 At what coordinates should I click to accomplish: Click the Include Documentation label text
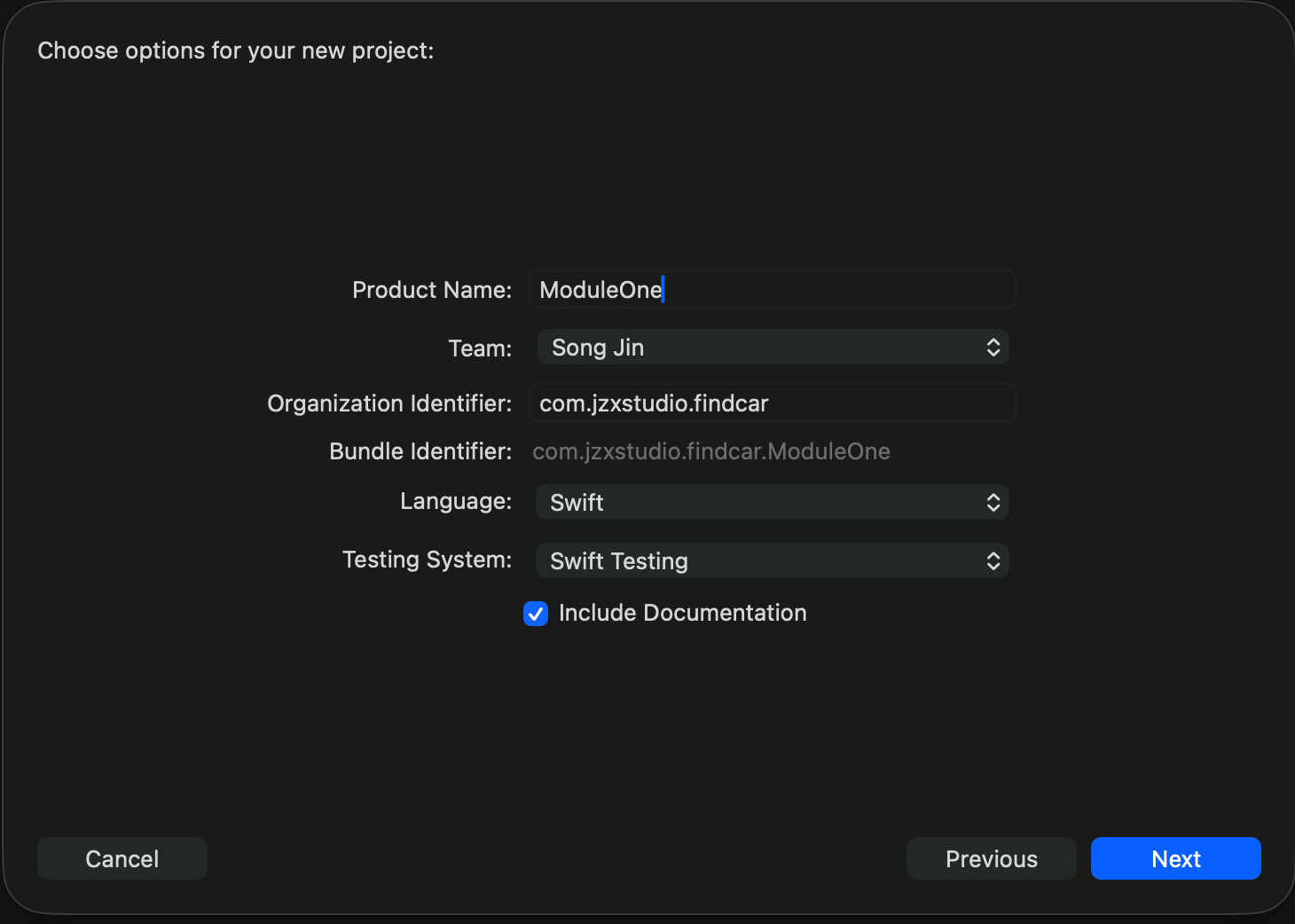point(682,613)
